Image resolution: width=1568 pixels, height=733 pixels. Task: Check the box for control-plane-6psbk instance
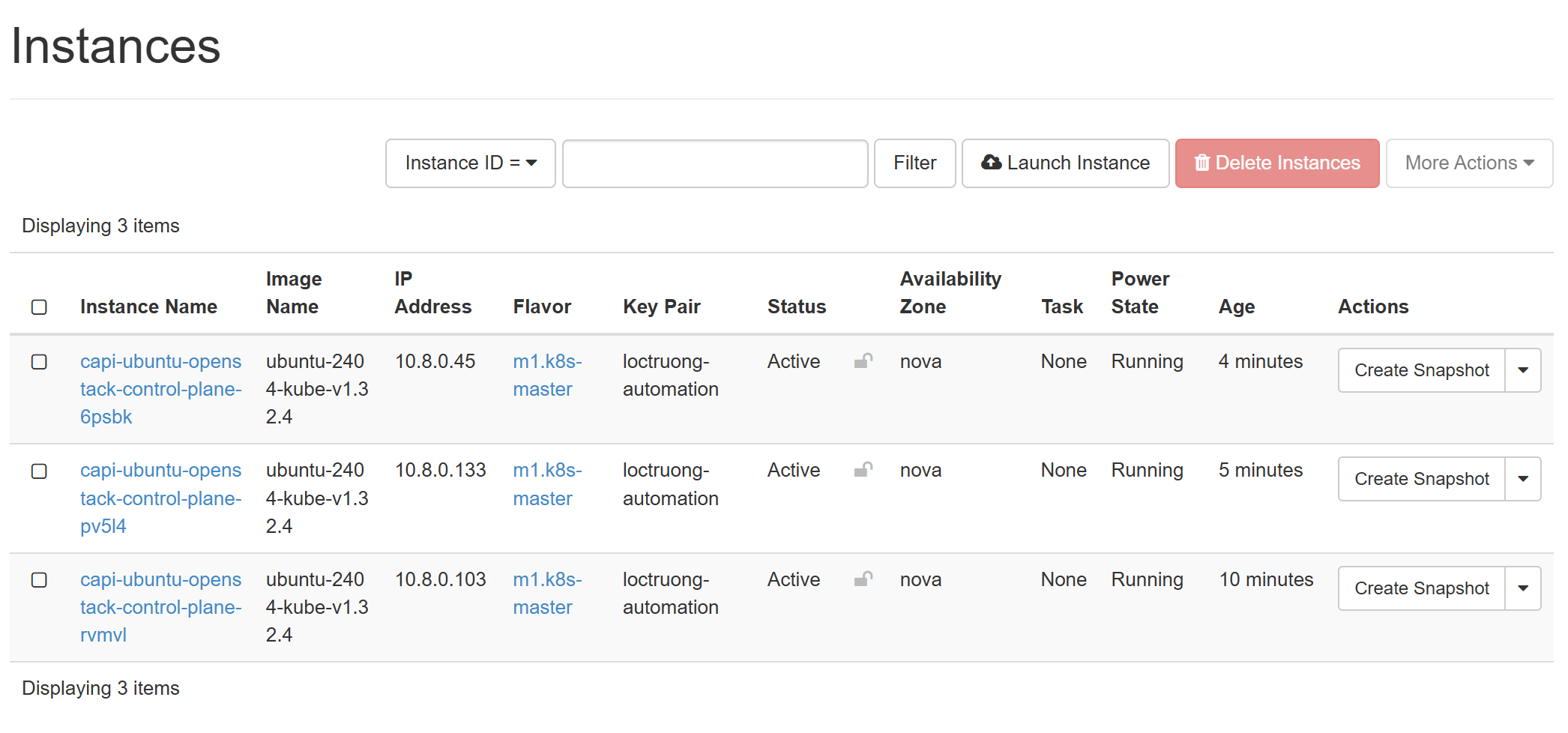(39, 362)
